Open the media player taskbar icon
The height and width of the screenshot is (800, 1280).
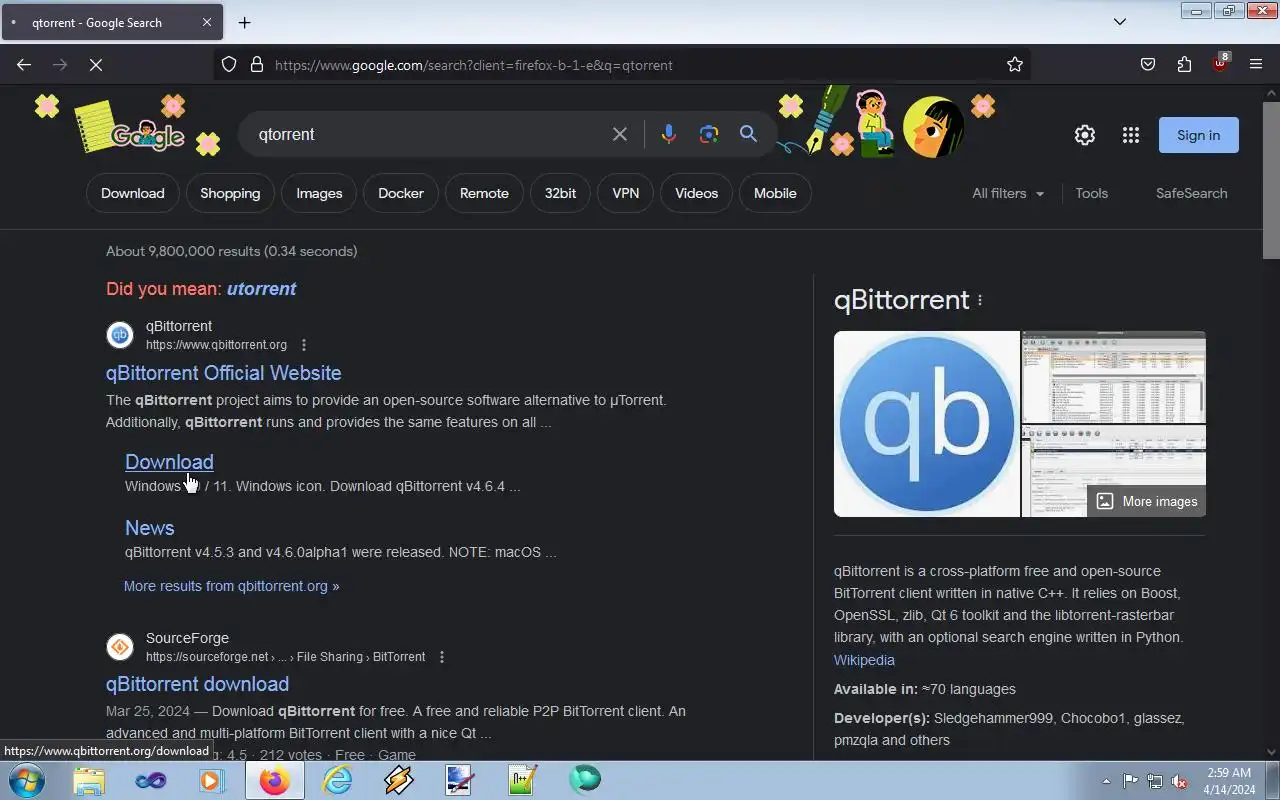212,780
